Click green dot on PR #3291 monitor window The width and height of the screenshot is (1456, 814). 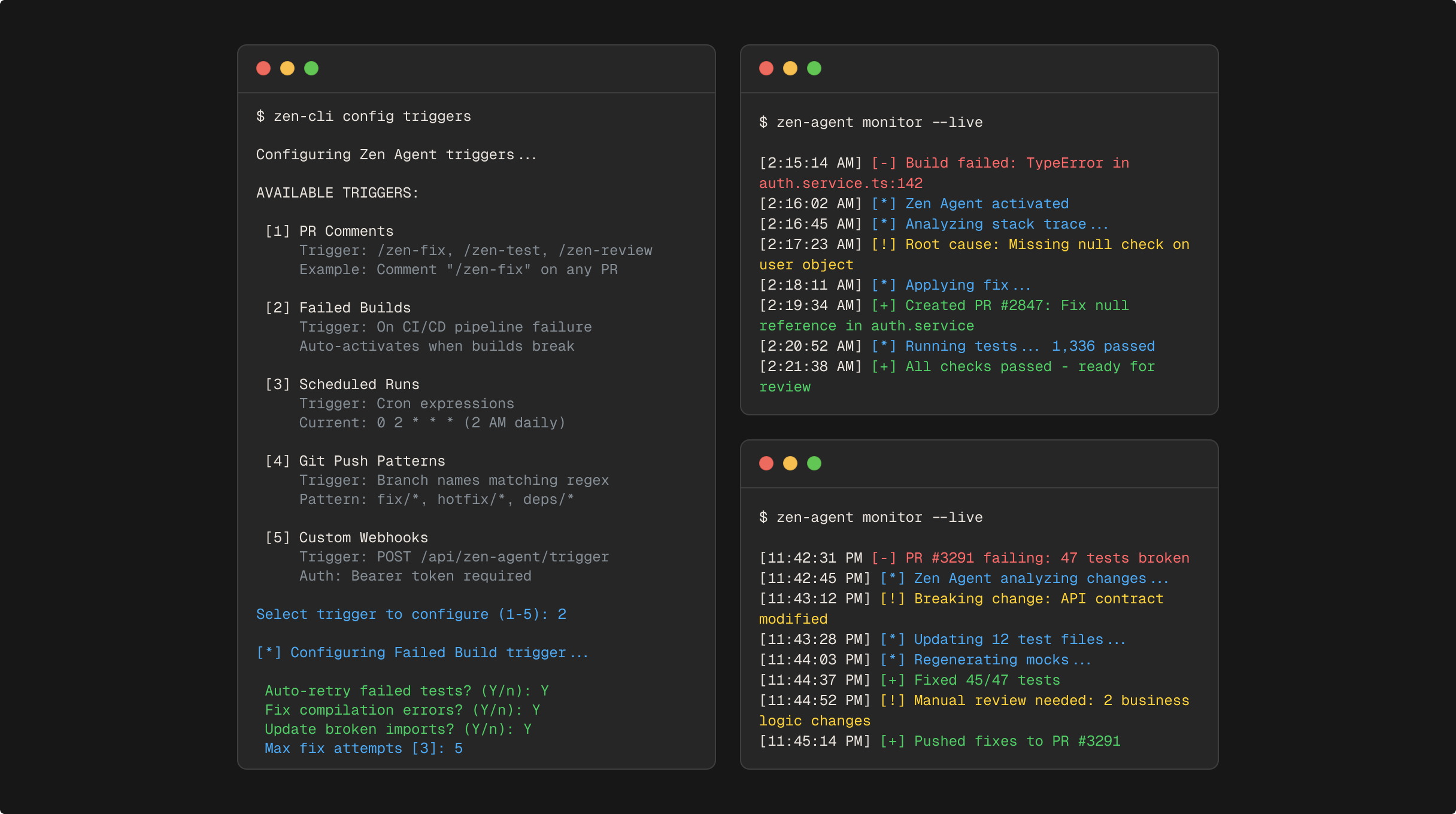coord(814,463)
